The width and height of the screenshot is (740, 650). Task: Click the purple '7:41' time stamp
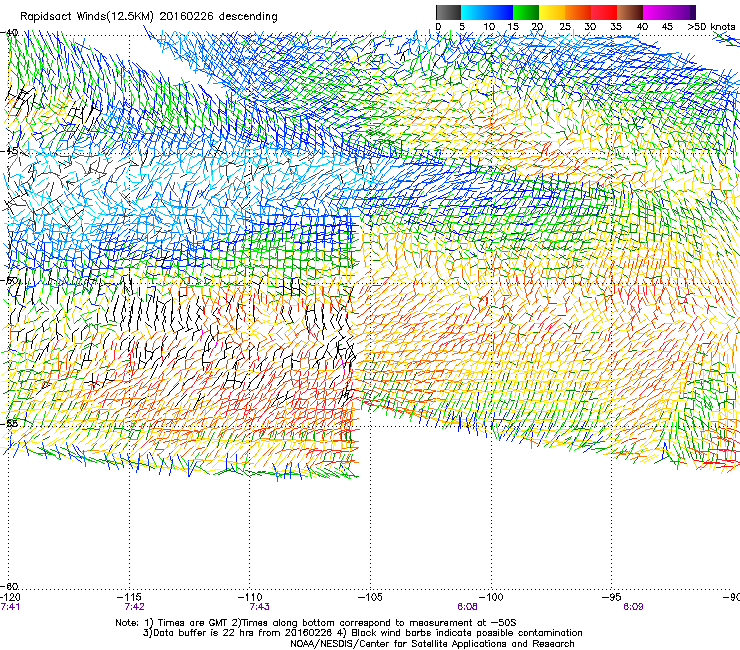tap(10, 607)
